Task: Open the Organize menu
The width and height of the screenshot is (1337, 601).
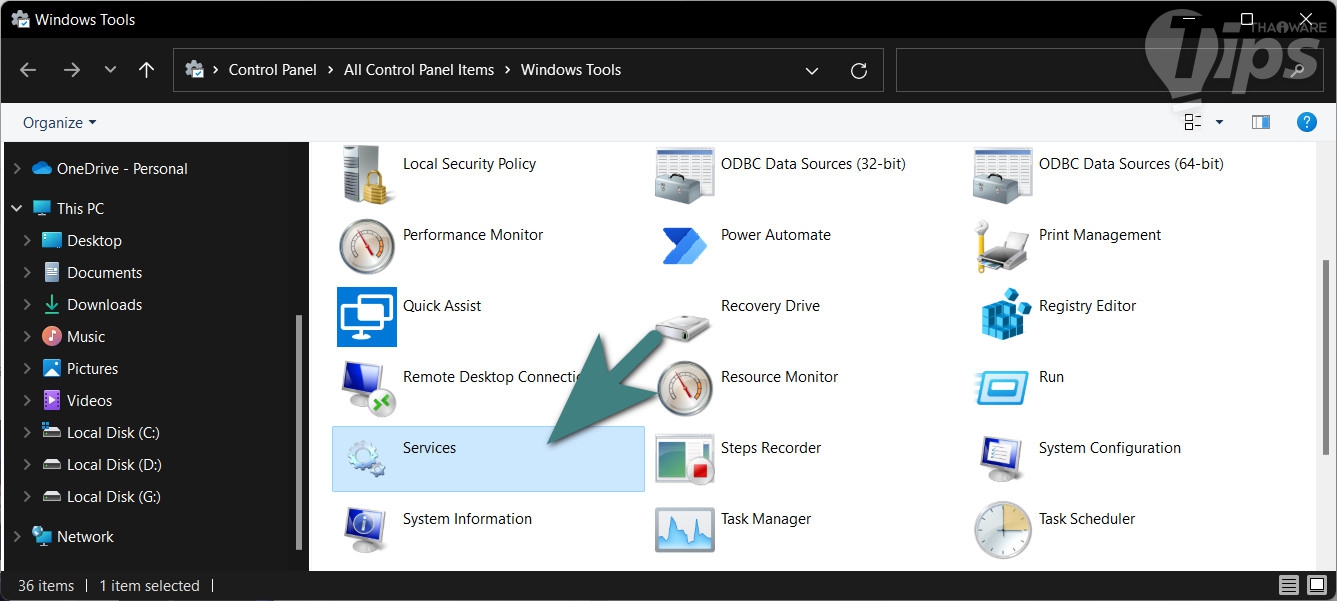Action: (60, 122)
